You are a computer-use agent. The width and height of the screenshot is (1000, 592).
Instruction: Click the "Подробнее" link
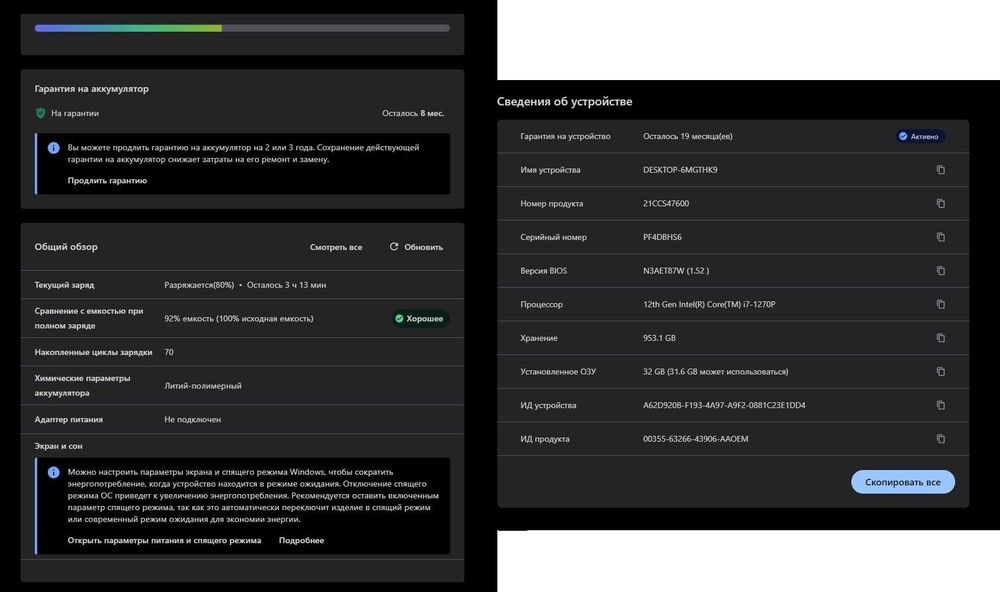point(301,541)
